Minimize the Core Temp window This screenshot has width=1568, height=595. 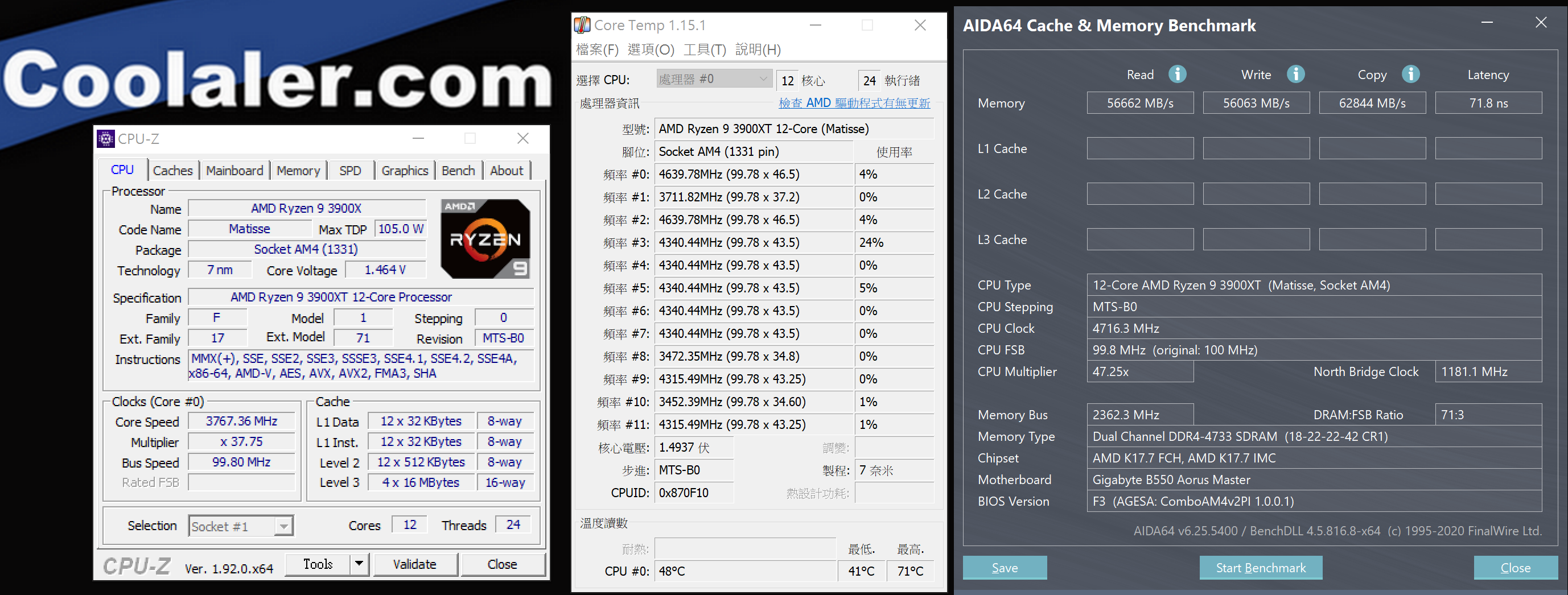pos(816,25)
